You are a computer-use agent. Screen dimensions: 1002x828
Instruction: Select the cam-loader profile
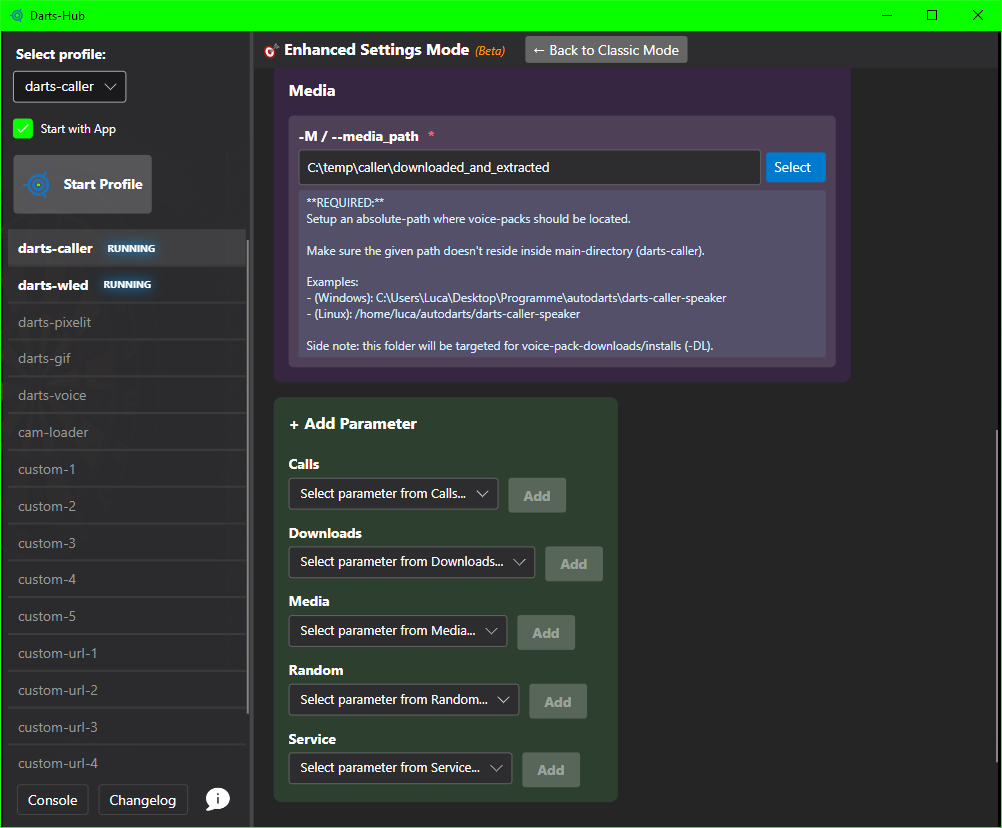click(127, 433)
